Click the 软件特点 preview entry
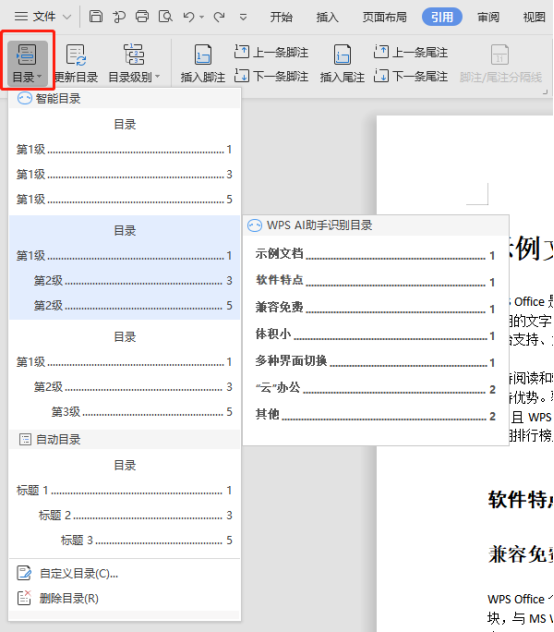The image size is (554, 632). point(375,281)
